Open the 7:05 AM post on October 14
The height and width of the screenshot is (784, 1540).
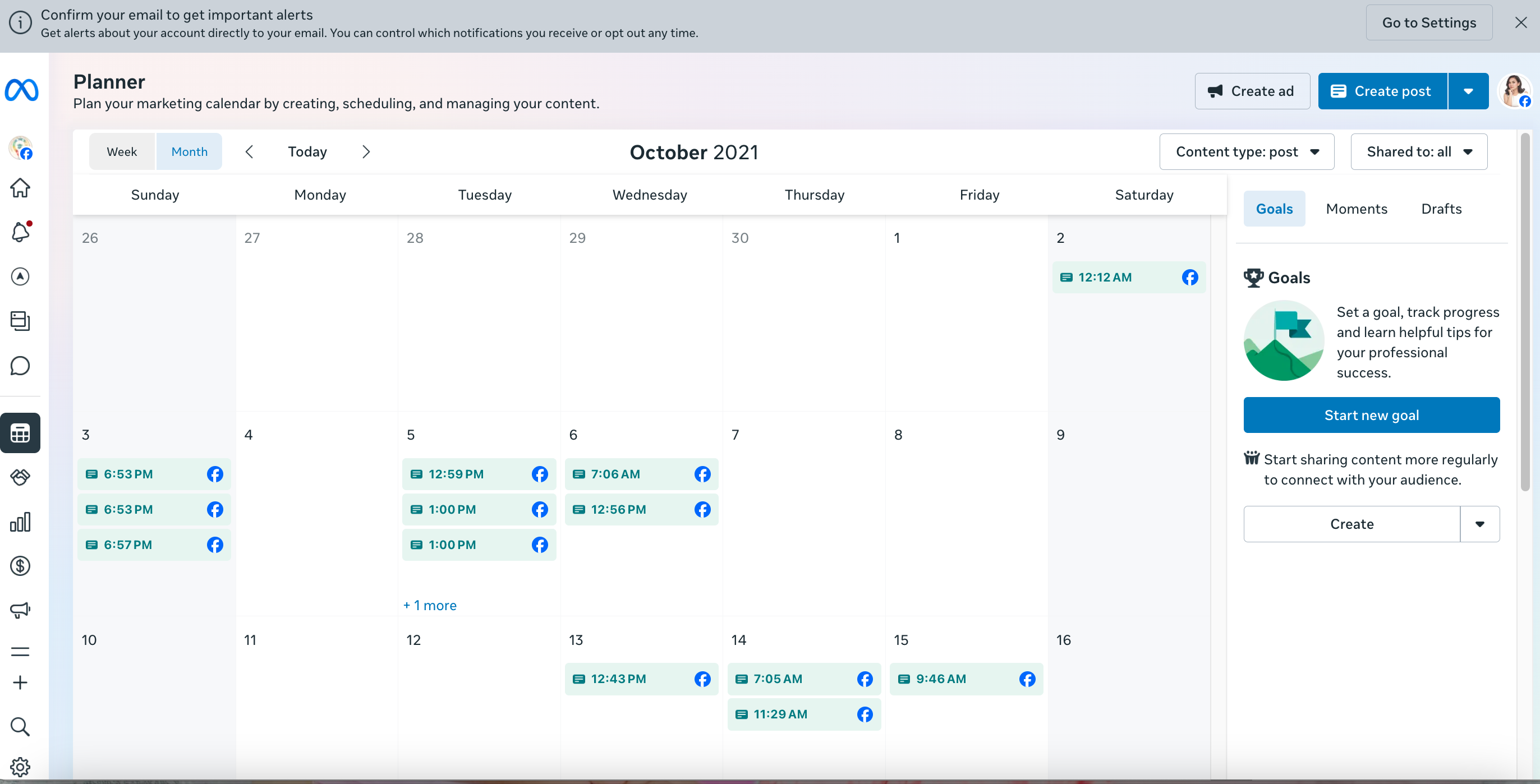pyautogui.click(x=803, y=679)
